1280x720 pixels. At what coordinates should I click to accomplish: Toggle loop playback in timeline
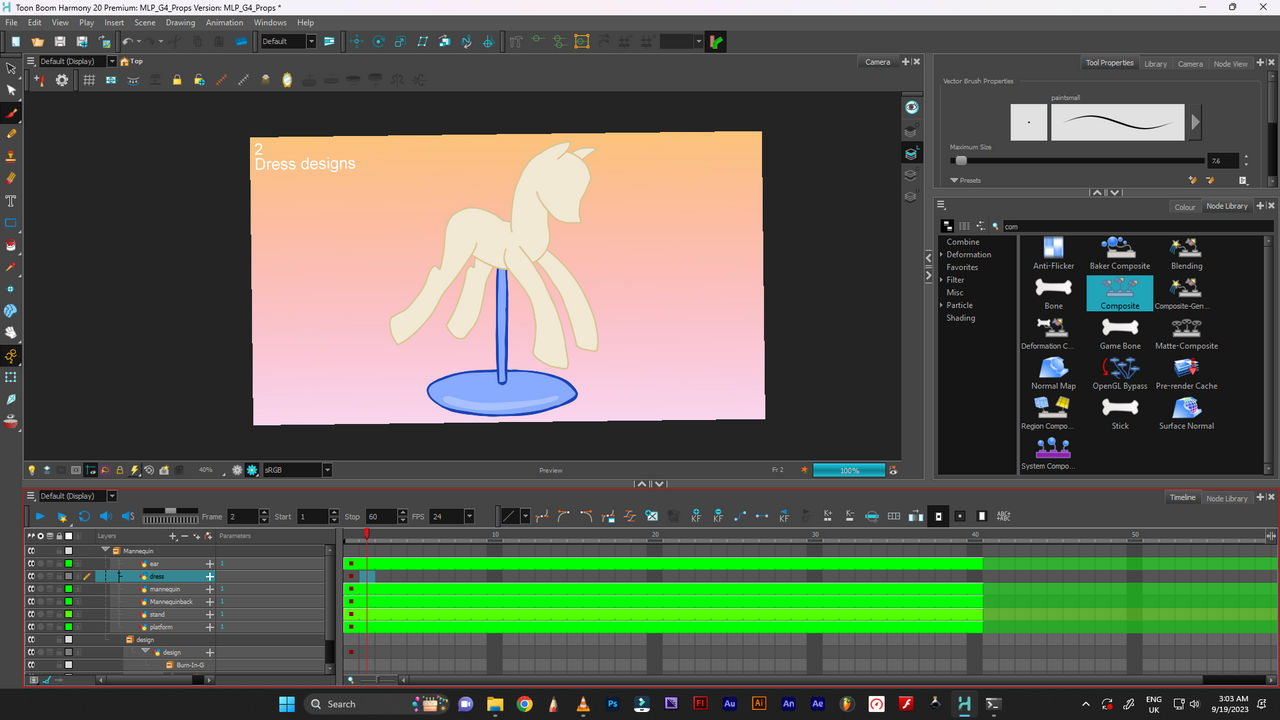tap(84, 516)
